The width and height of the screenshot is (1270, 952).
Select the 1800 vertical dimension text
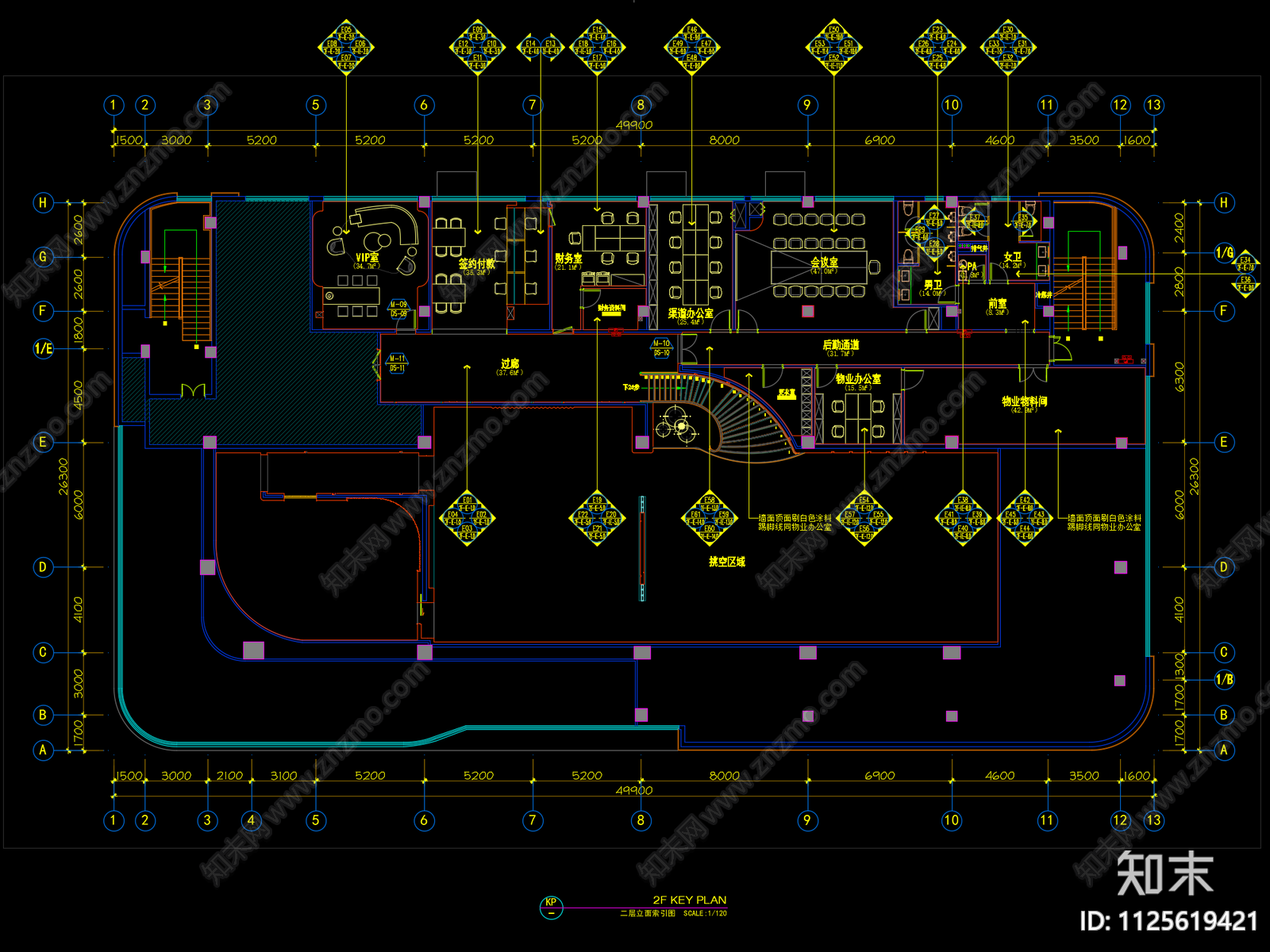pos(78,329)
